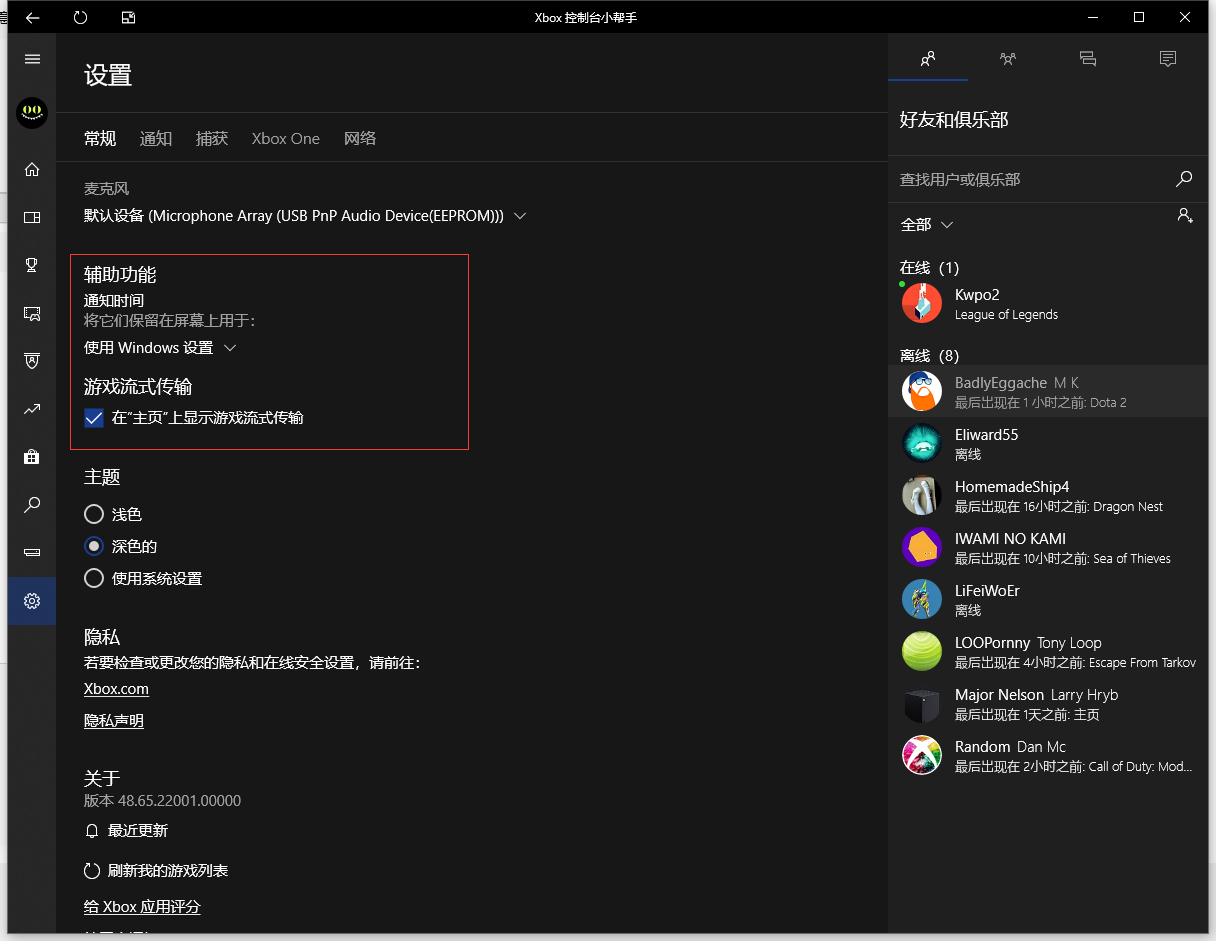This screenshot has height=941, width=1216.
Task: Select Major Nelson Larry Hryb
Action: [1048, 703]
